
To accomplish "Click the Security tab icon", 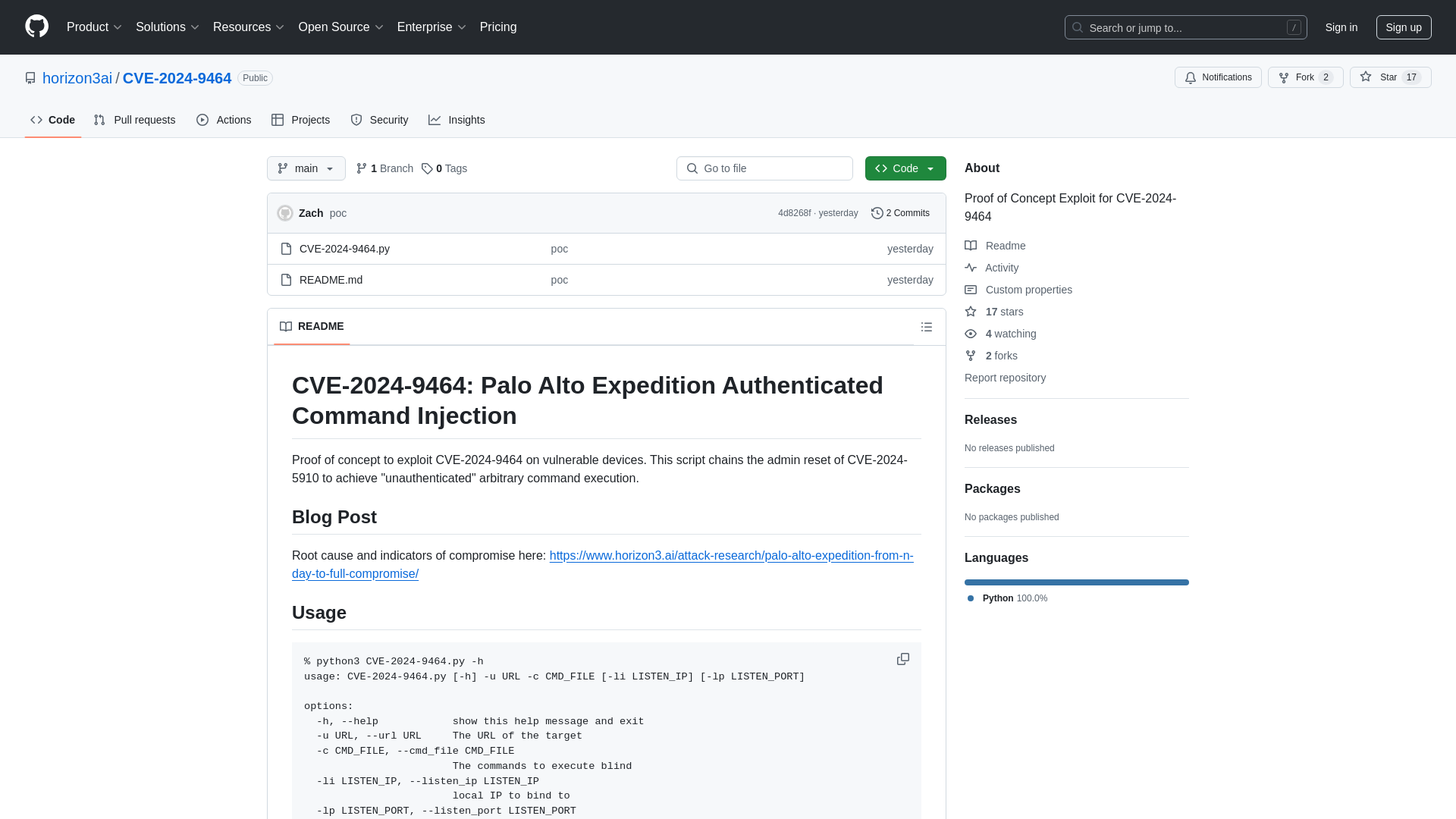I will click(x=356, y=120).
